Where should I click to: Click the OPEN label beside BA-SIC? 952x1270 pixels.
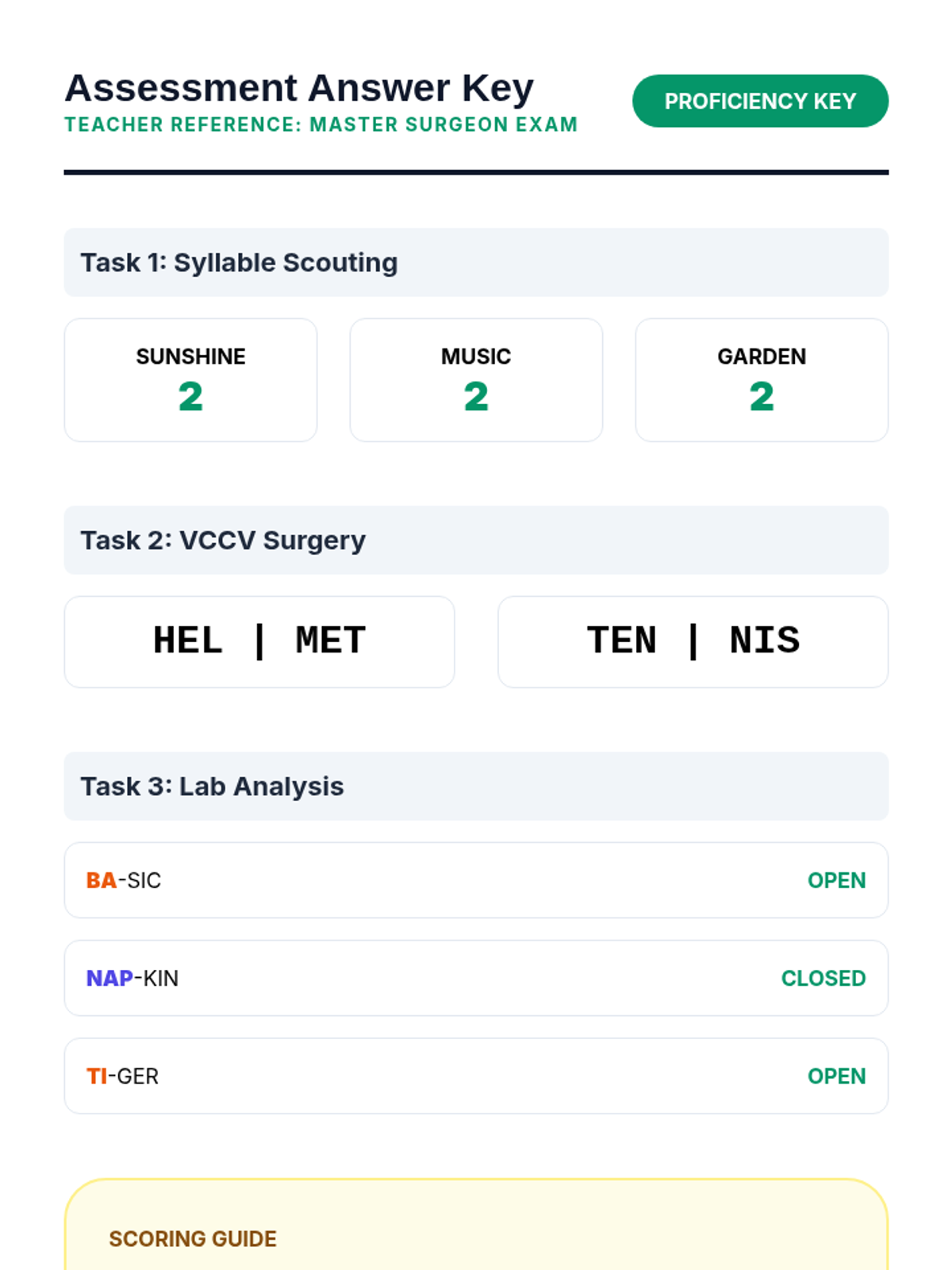coord(836,880)
